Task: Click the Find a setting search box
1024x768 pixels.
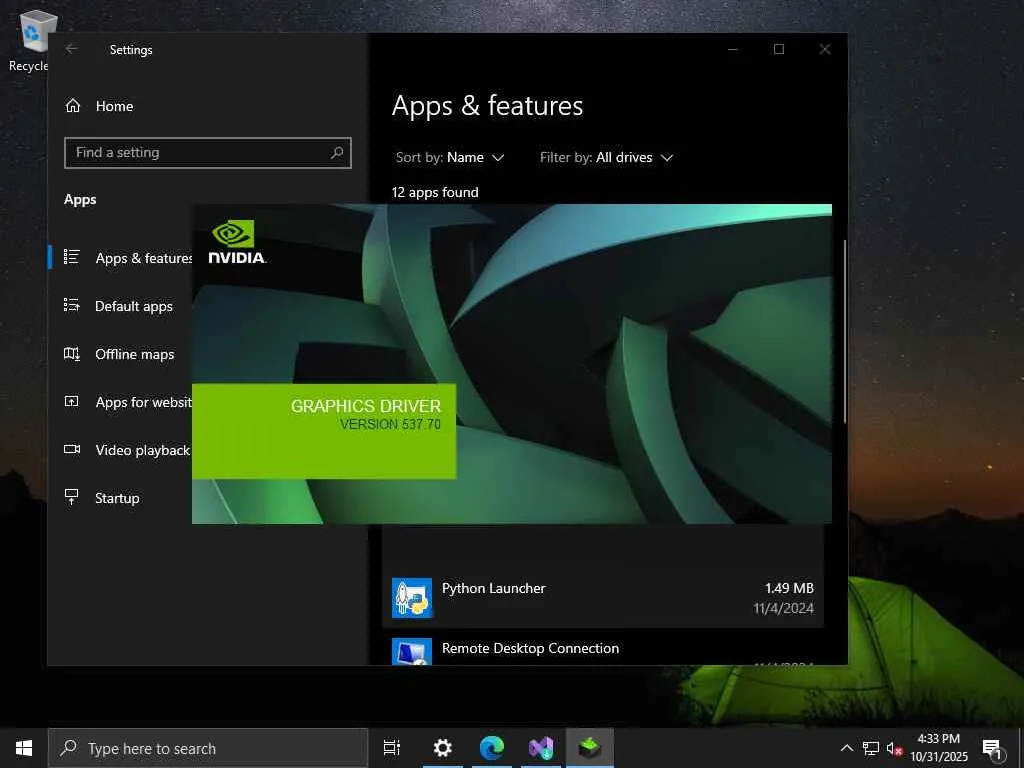Action: pos(208,153)
